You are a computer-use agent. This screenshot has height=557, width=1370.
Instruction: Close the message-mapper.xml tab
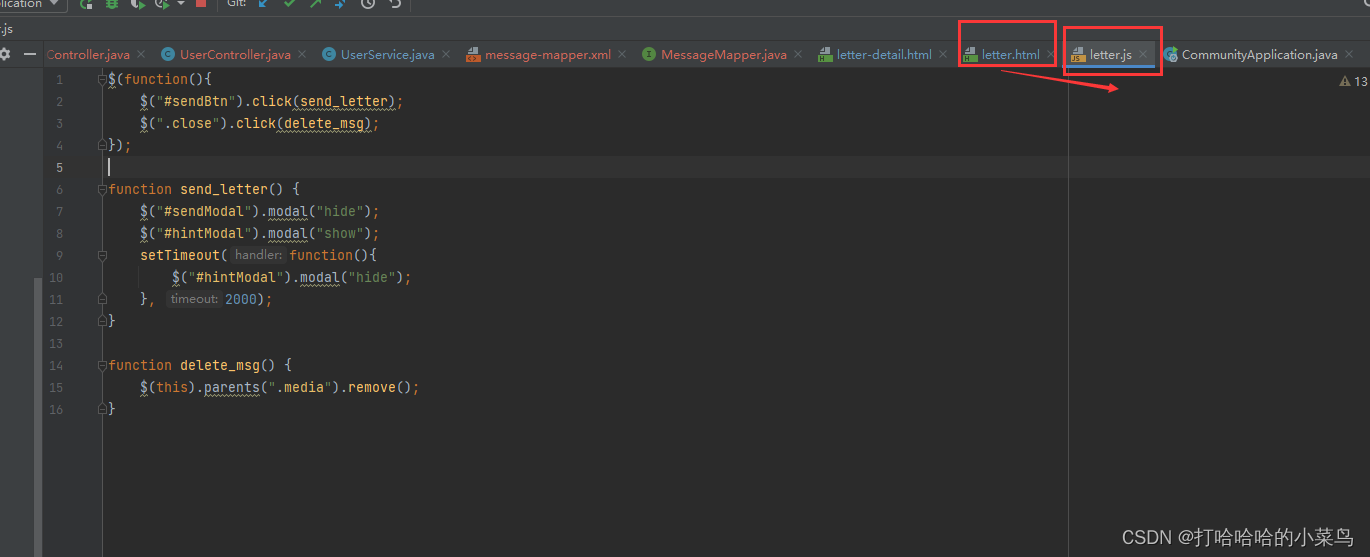[622, 55]
